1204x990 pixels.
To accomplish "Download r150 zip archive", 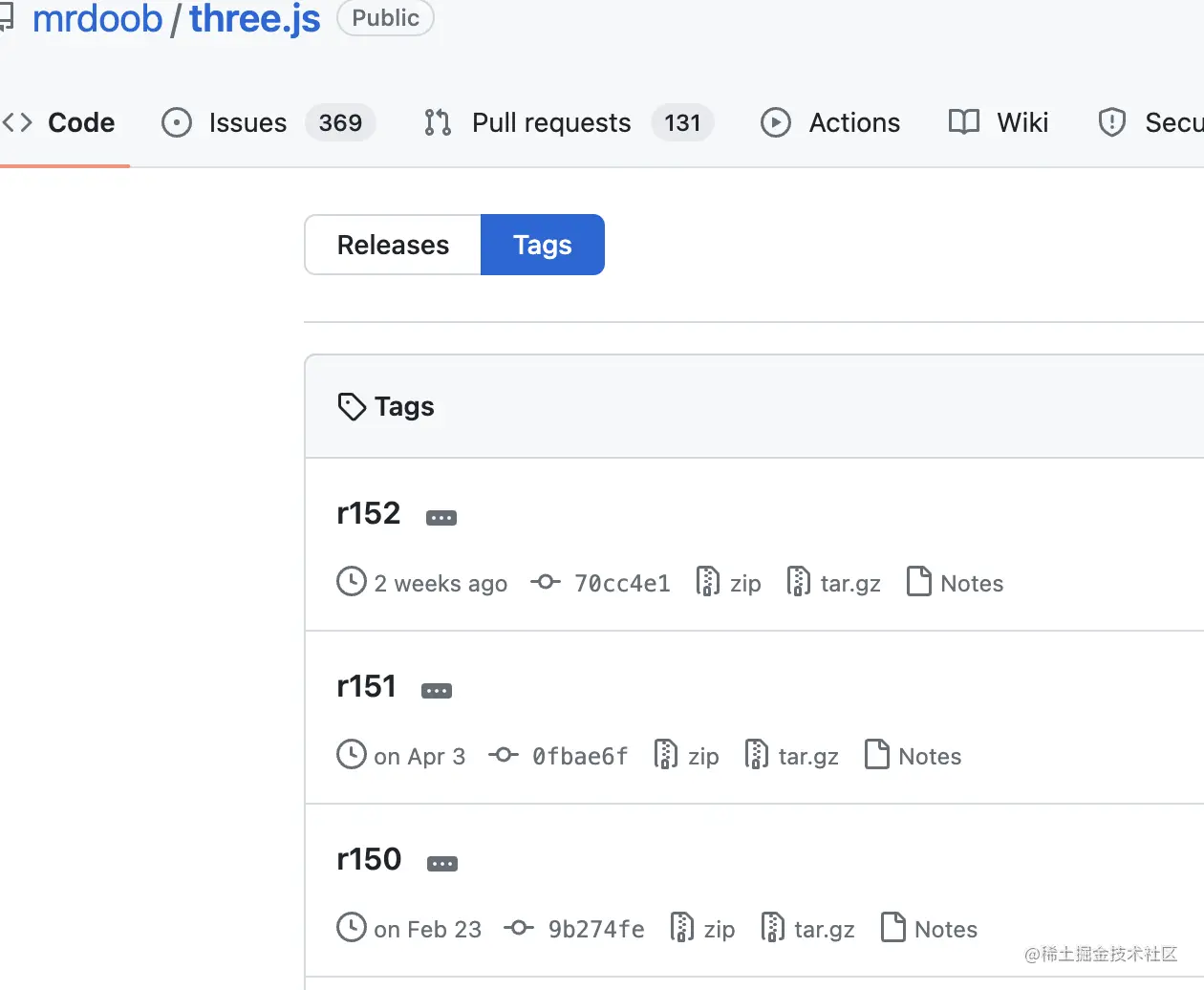I will click(x=720, y=930).
